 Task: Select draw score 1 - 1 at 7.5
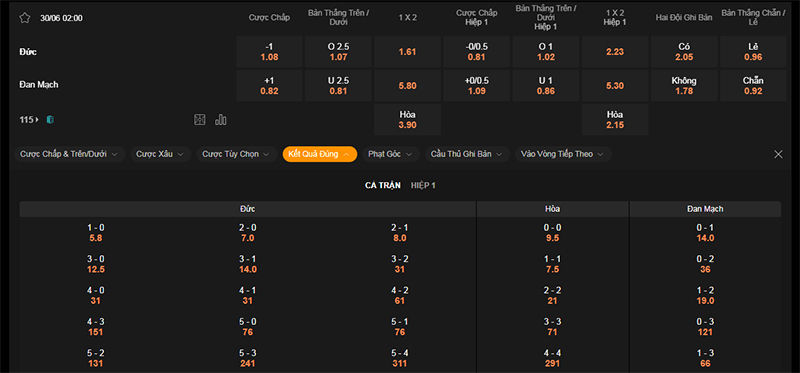click(553, 264)
